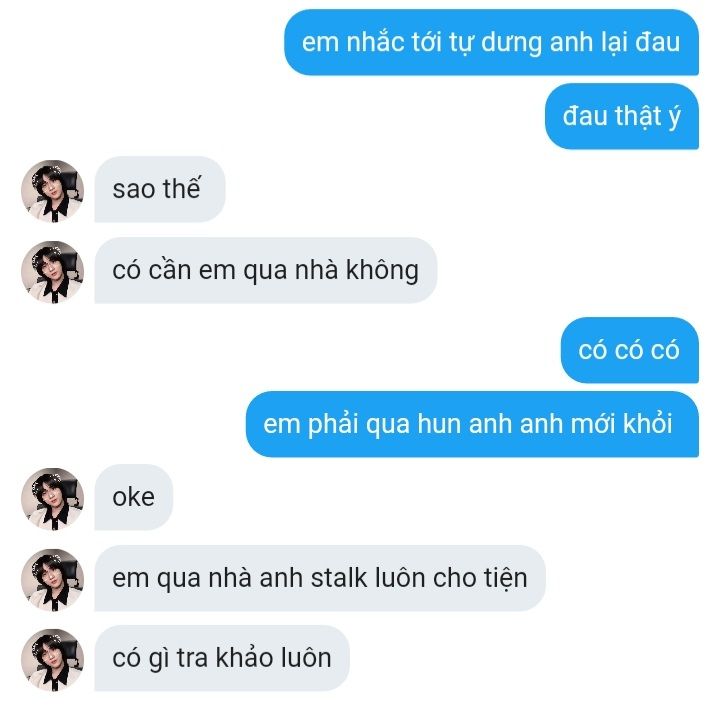Click the word 'stalk' in the gray message
720x713 pixels.
click(339, 578)
